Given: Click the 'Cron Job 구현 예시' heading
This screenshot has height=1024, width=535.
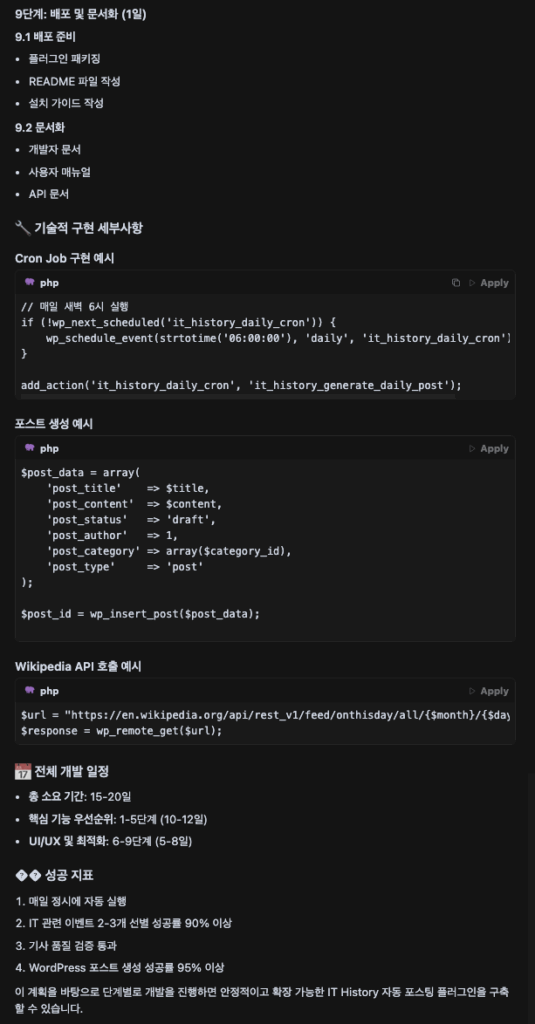Looking at the screenshot, I should pos(65,259).
